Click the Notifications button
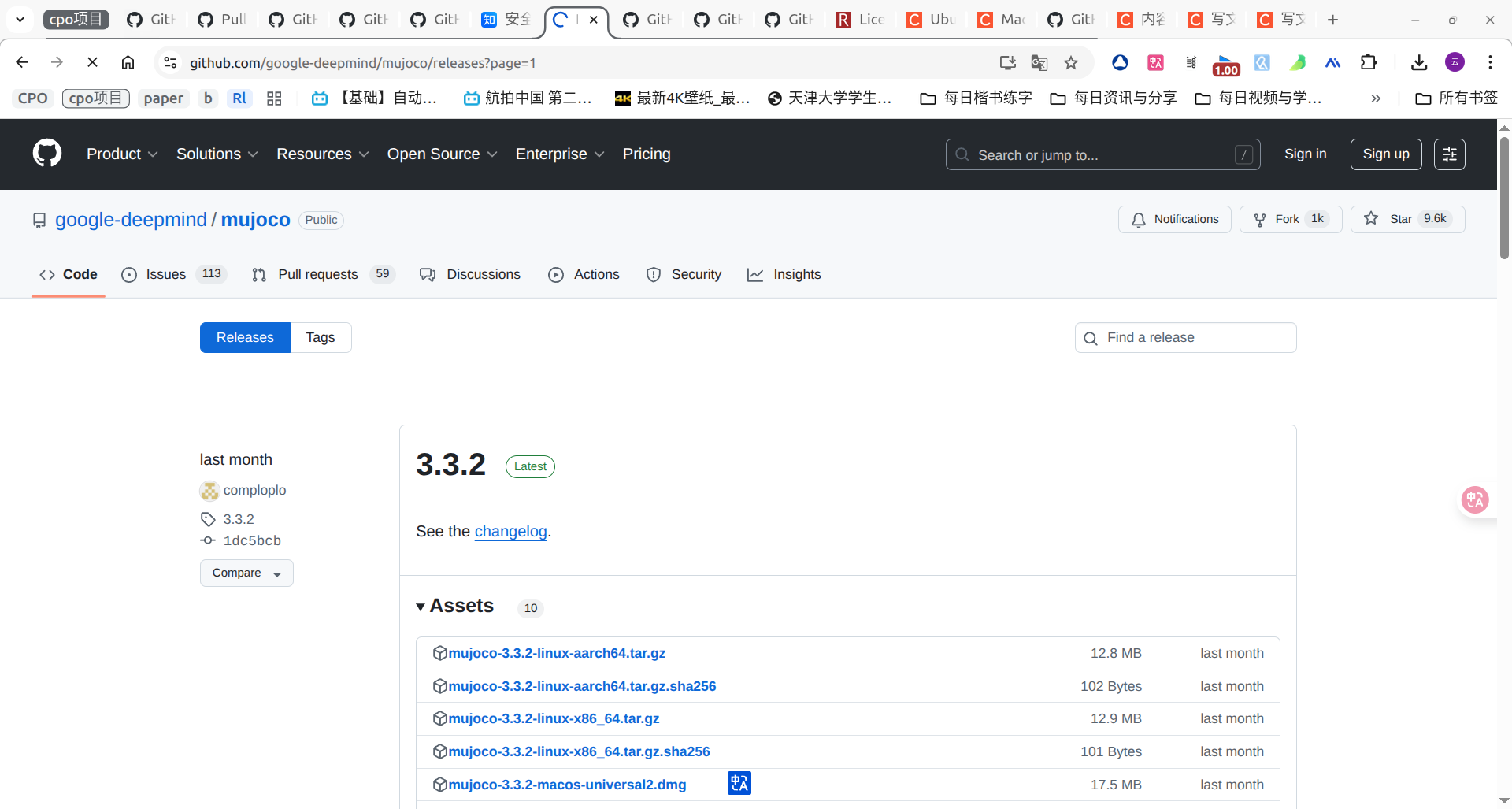 click(1175, 219)
